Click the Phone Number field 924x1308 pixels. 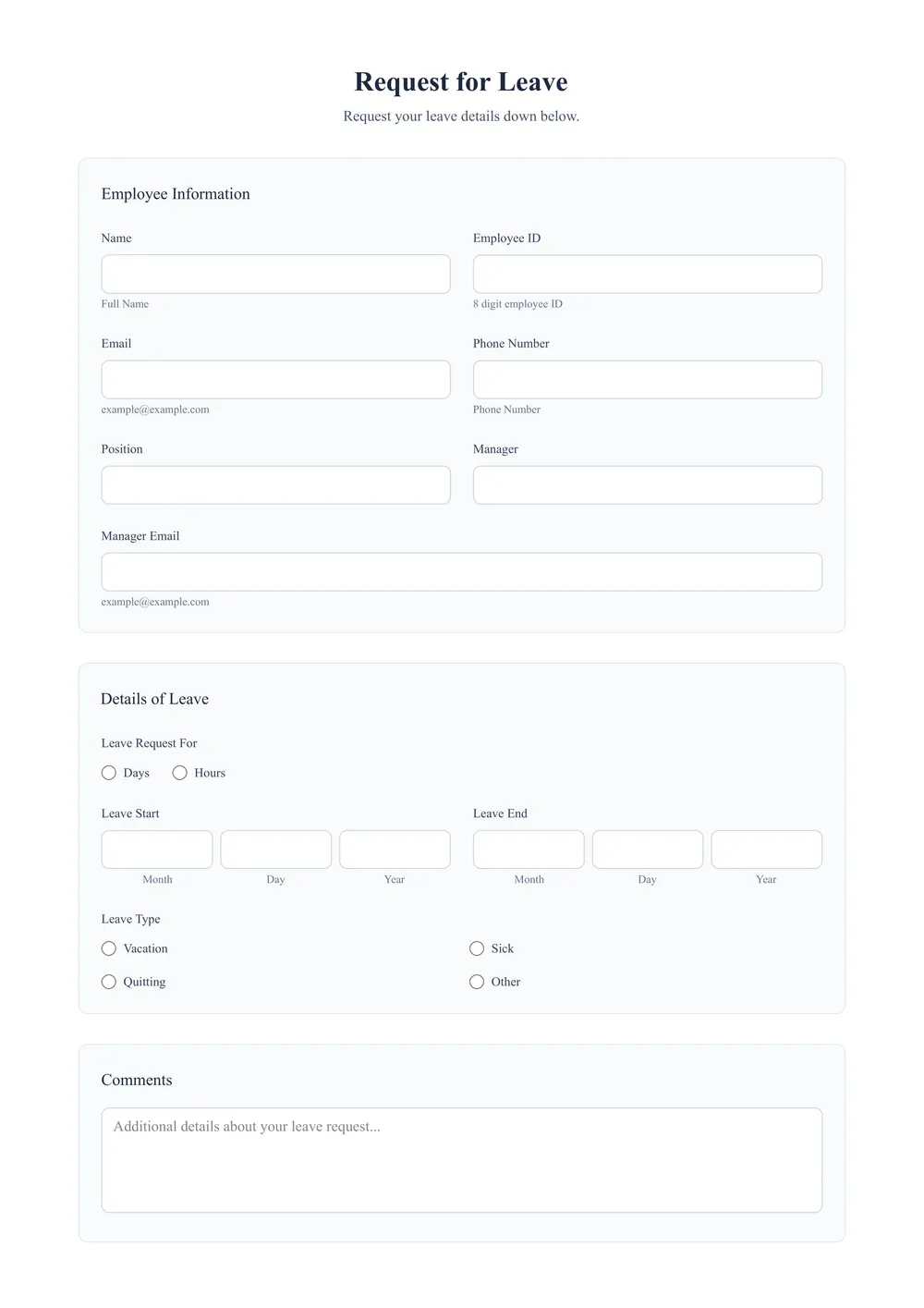click(647, 379)
